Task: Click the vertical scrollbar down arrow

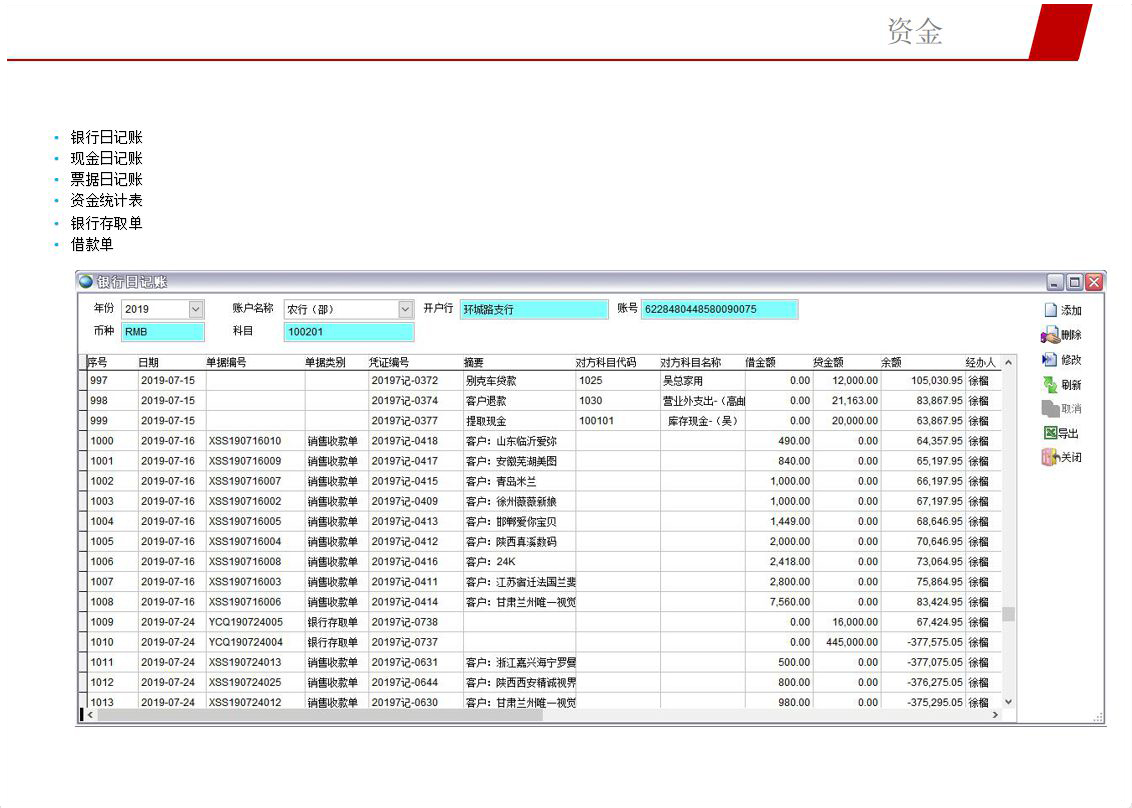Action: 1008,701
